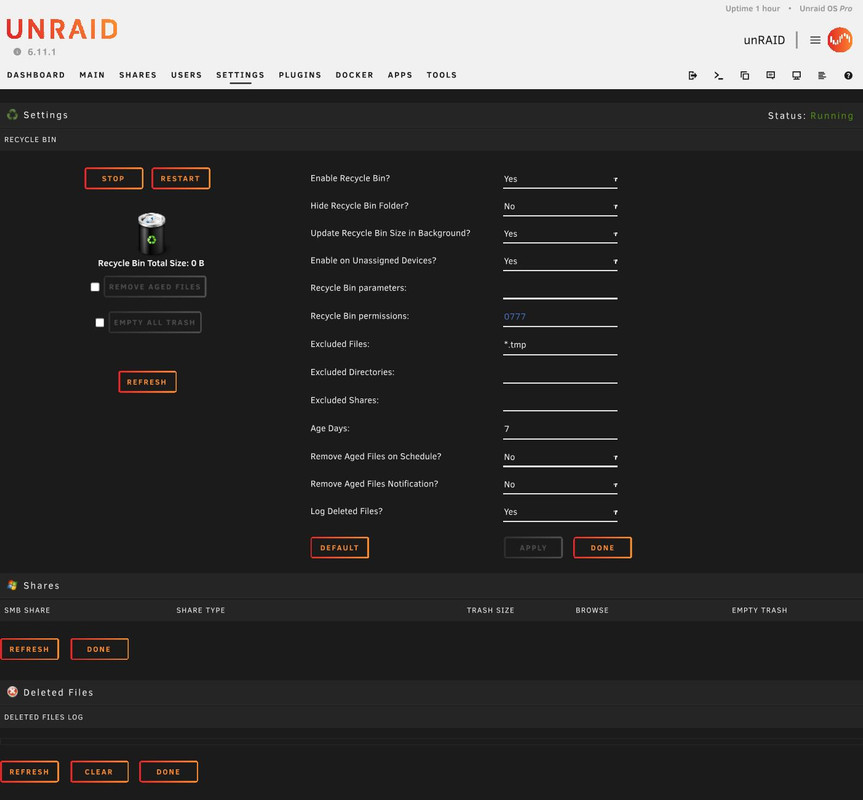
Task: Click the green recycle Settings header icon
Action: pos(12,114)
